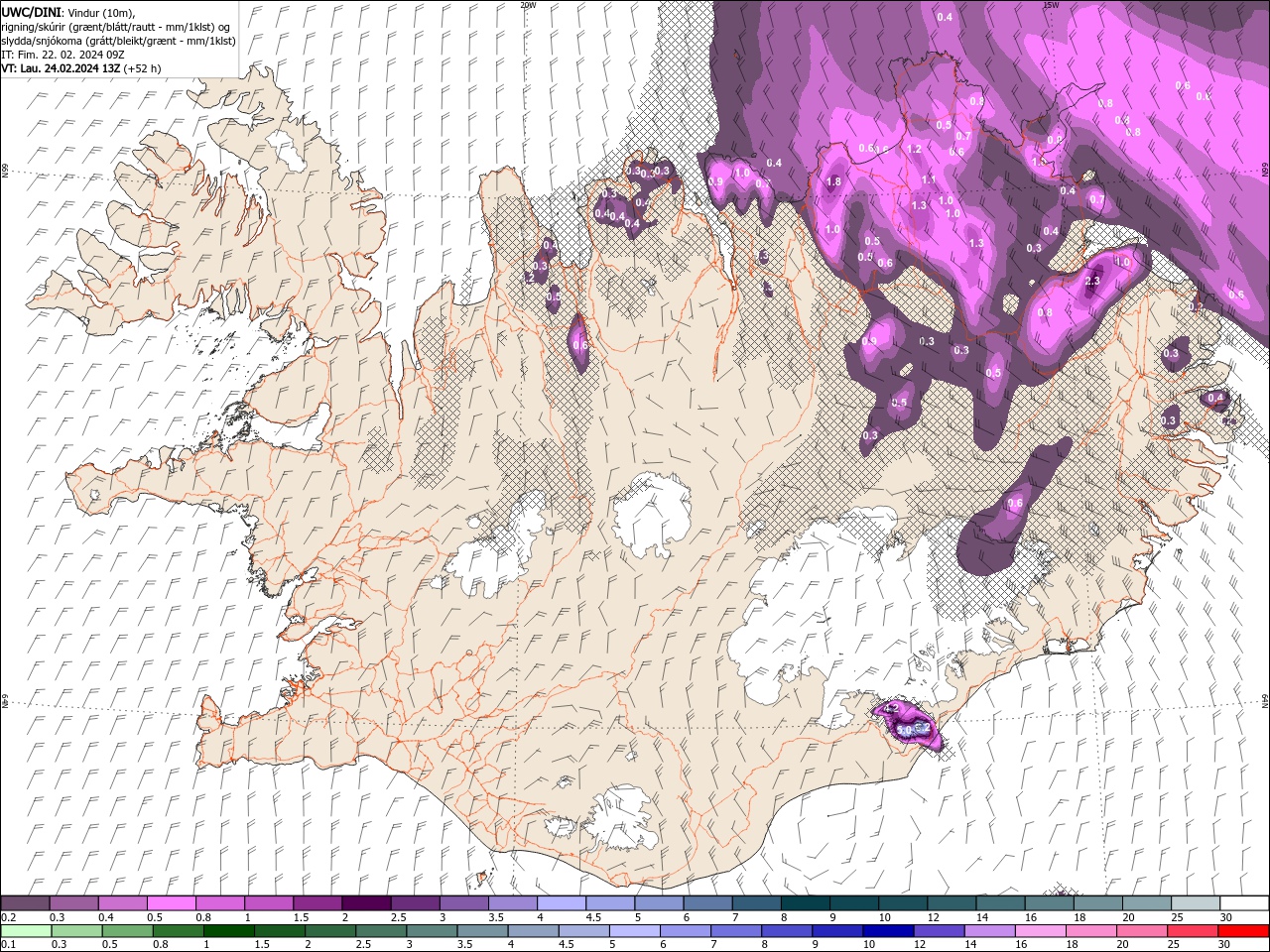The height and width of the screenshot is (952, 1270).
Task: Click the 25 label in the upper legend row
Action: 1178,917
